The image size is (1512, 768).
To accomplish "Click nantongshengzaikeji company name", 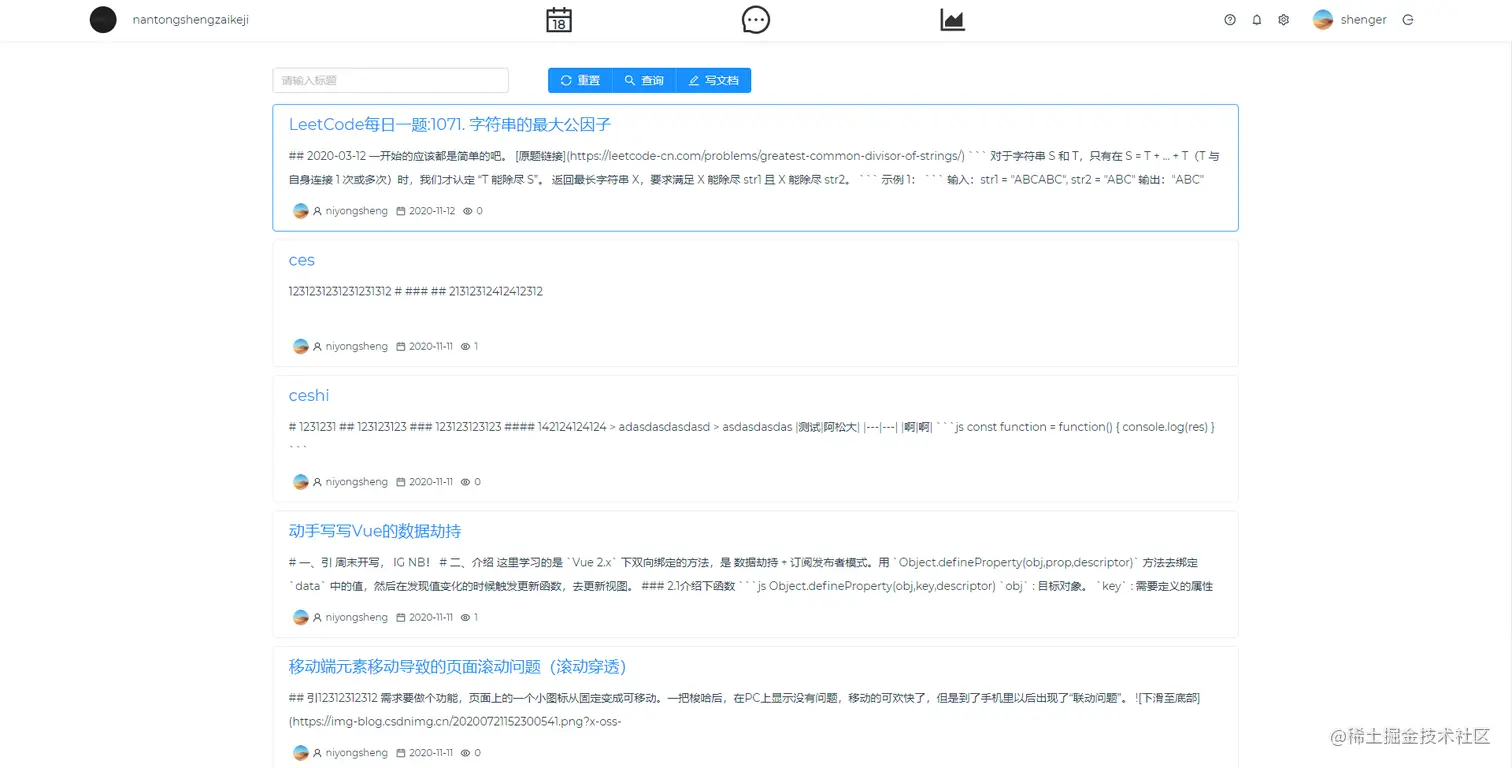I will (190, 20).
